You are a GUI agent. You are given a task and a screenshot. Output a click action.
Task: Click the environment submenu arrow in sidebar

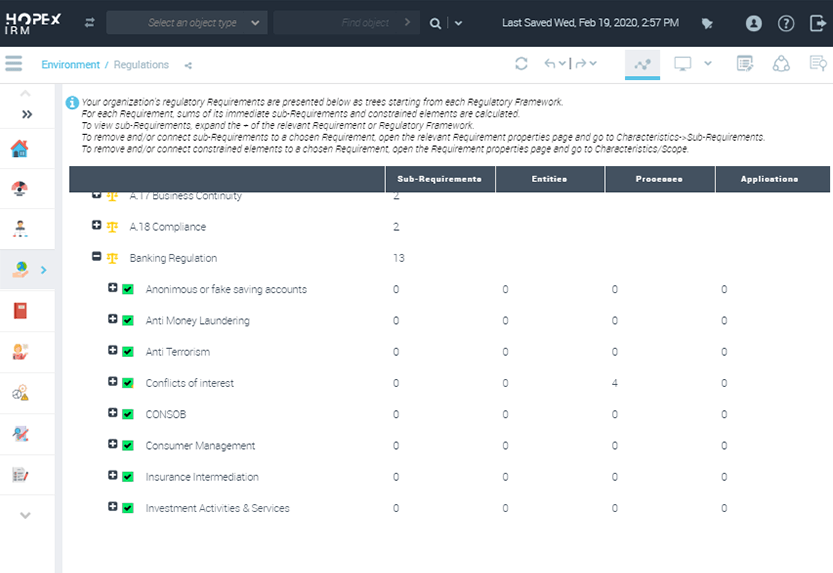44,270
